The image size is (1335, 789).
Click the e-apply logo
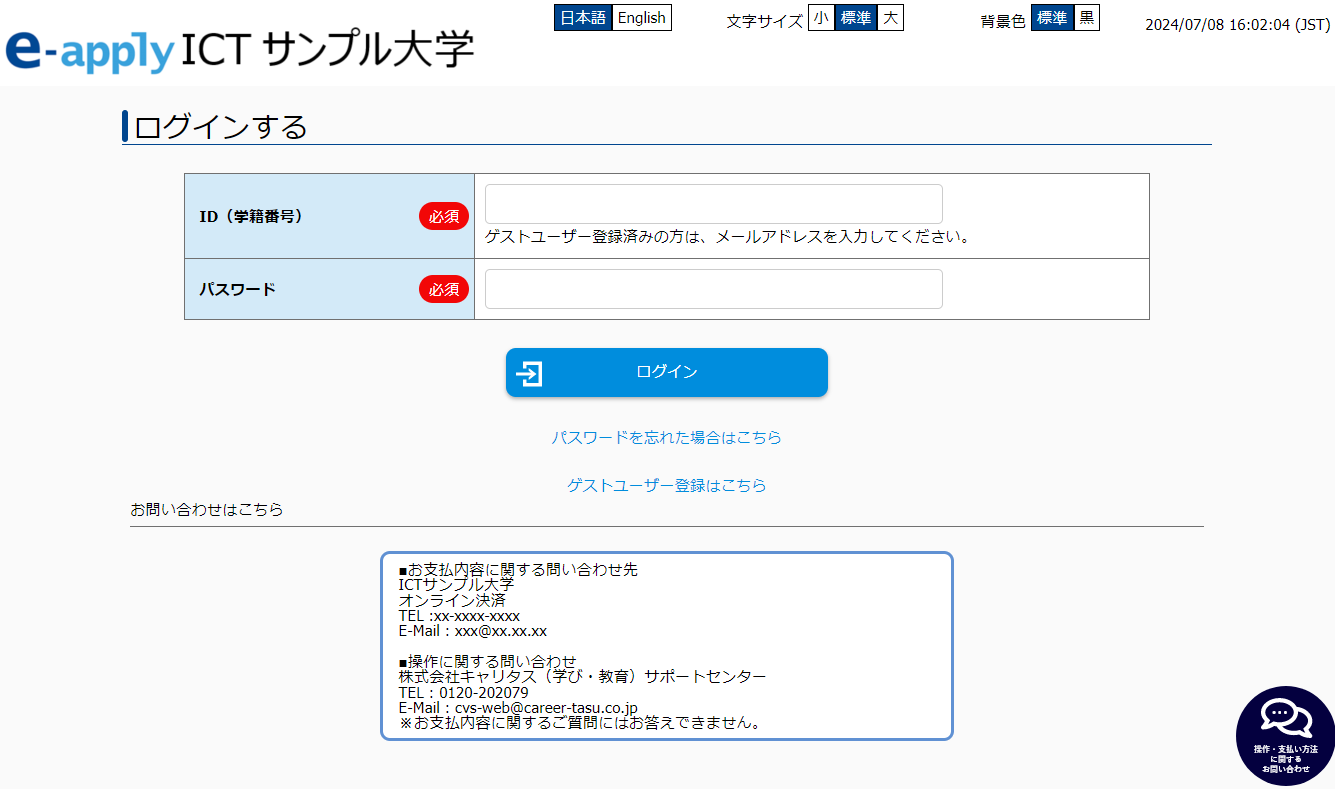point(90,51)
